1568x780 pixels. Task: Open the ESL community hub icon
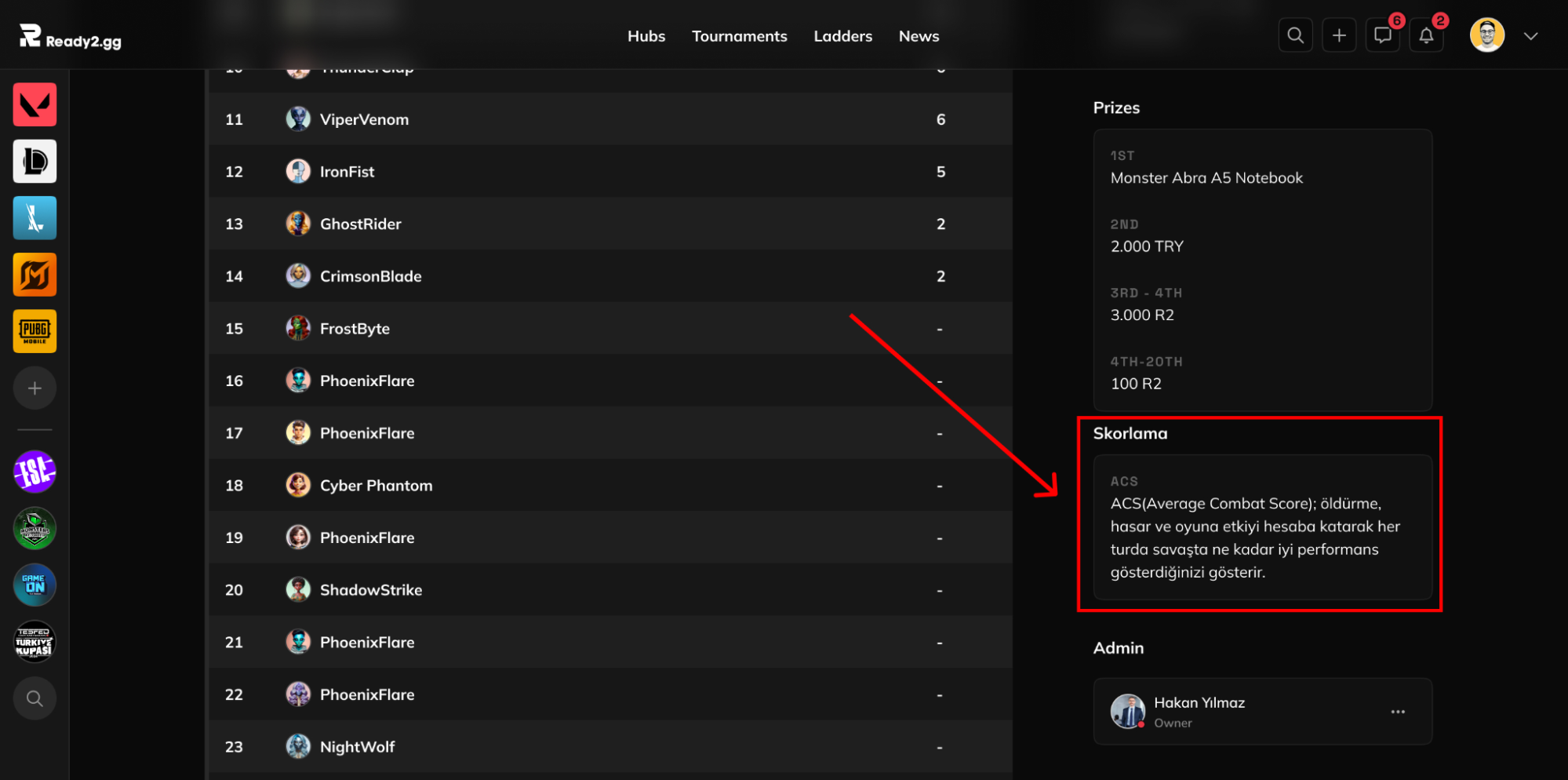35,472
